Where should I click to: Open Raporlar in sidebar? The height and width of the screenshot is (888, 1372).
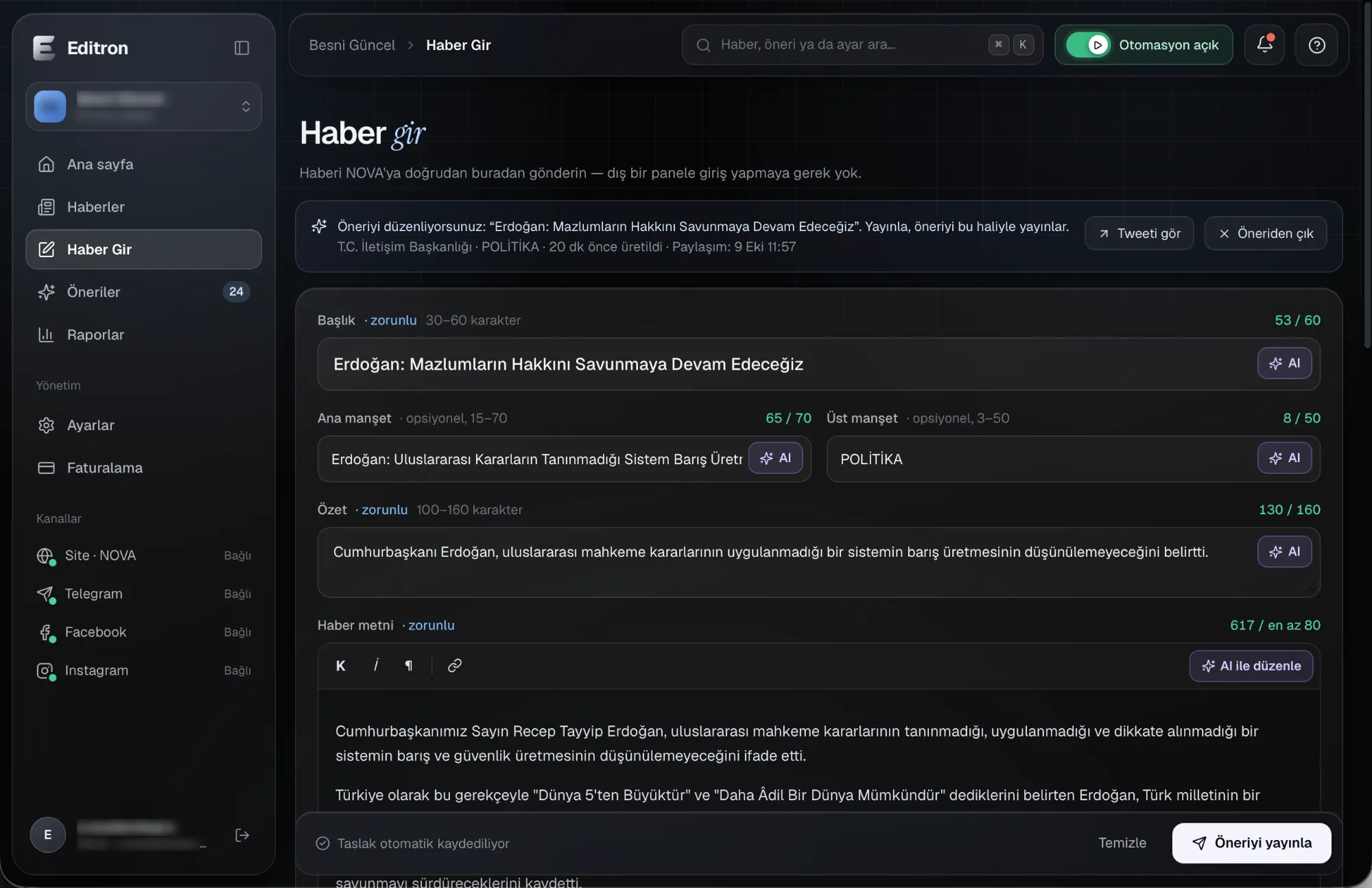[x=143, y=335]
